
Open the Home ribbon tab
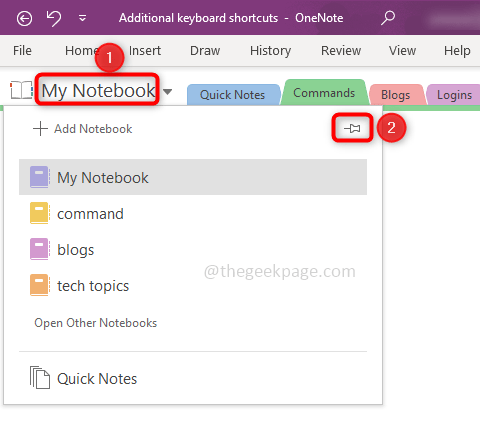(81, 51)
